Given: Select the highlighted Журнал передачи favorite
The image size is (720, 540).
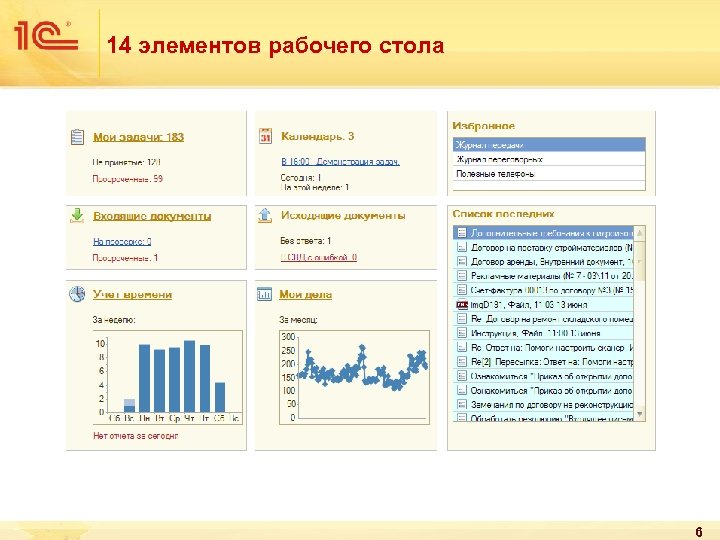Looking at the screenshot, I should click(x=549, y=145).
